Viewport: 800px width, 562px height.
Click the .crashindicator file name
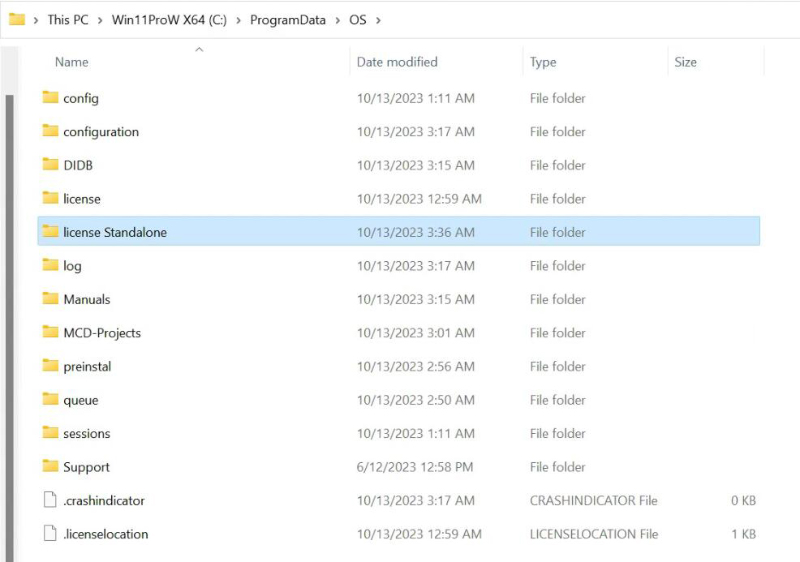tap(104, 501)
